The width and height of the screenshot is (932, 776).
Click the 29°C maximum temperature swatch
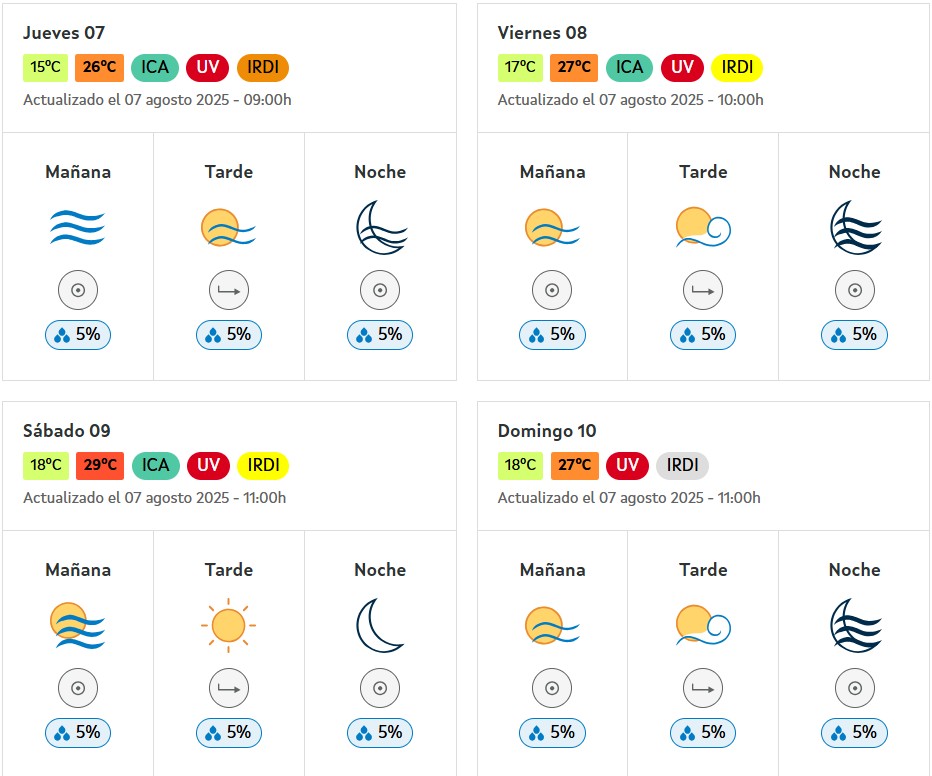[100, 465]
